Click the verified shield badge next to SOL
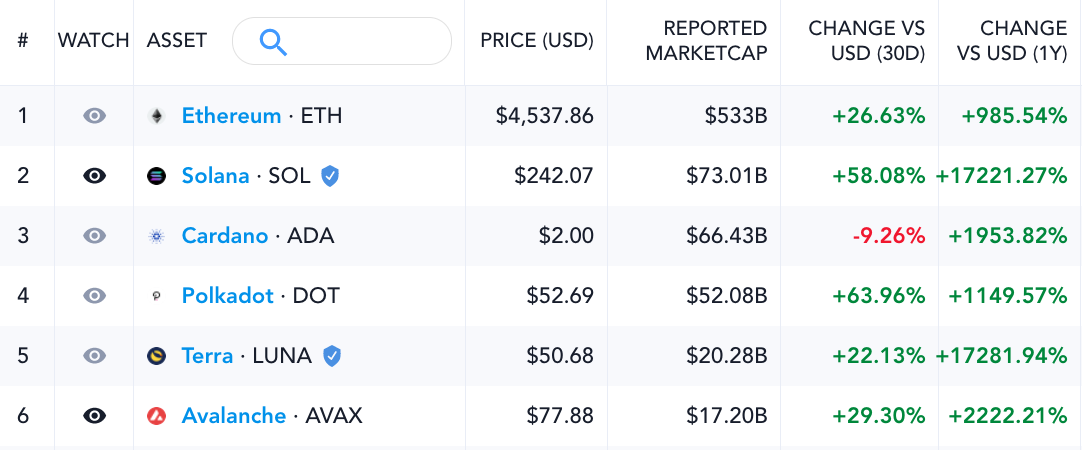 (331, 176)
